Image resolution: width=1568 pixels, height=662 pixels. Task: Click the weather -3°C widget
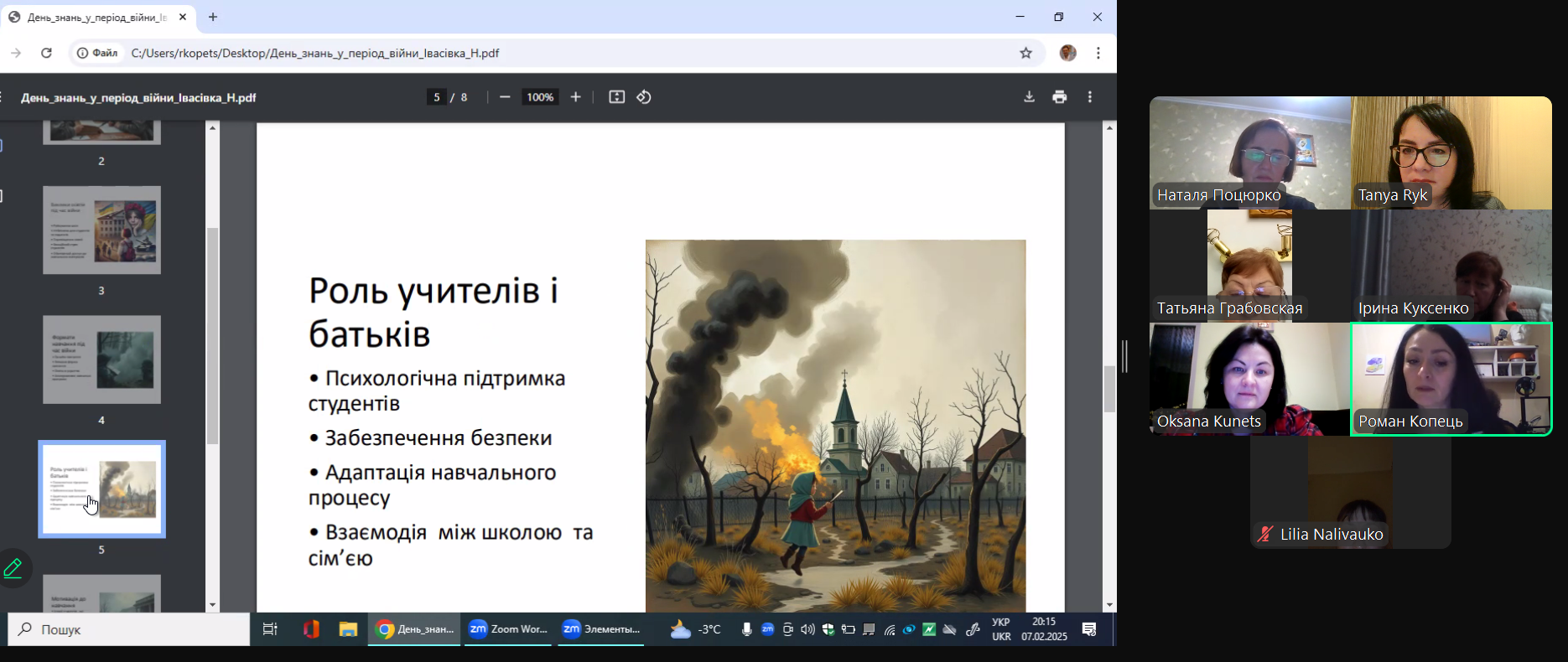[x=696, y=629]
